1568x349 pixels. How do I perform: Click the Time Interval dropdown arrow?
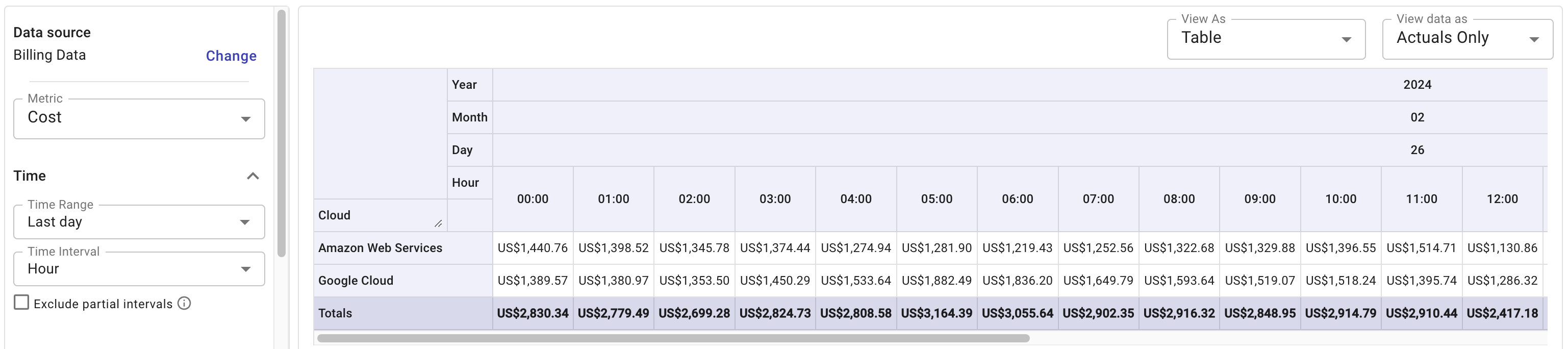(246, 268)
